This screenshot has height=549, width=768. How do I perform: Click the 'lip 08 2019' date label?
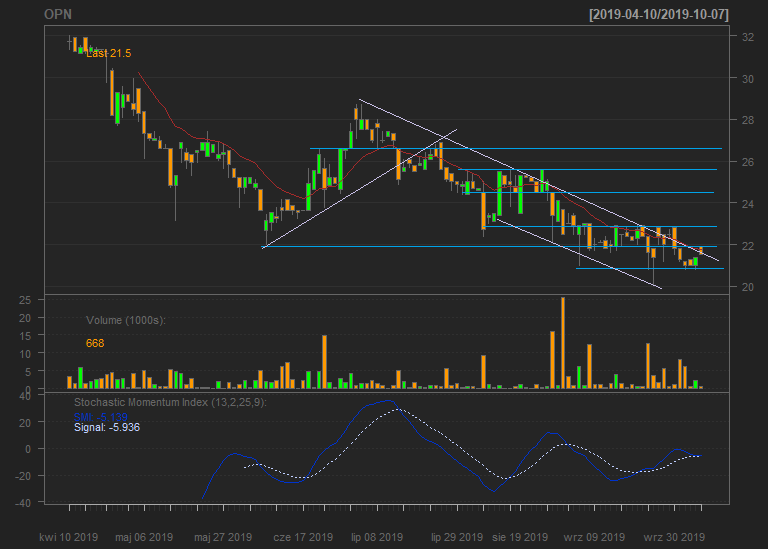coord(377,537)
